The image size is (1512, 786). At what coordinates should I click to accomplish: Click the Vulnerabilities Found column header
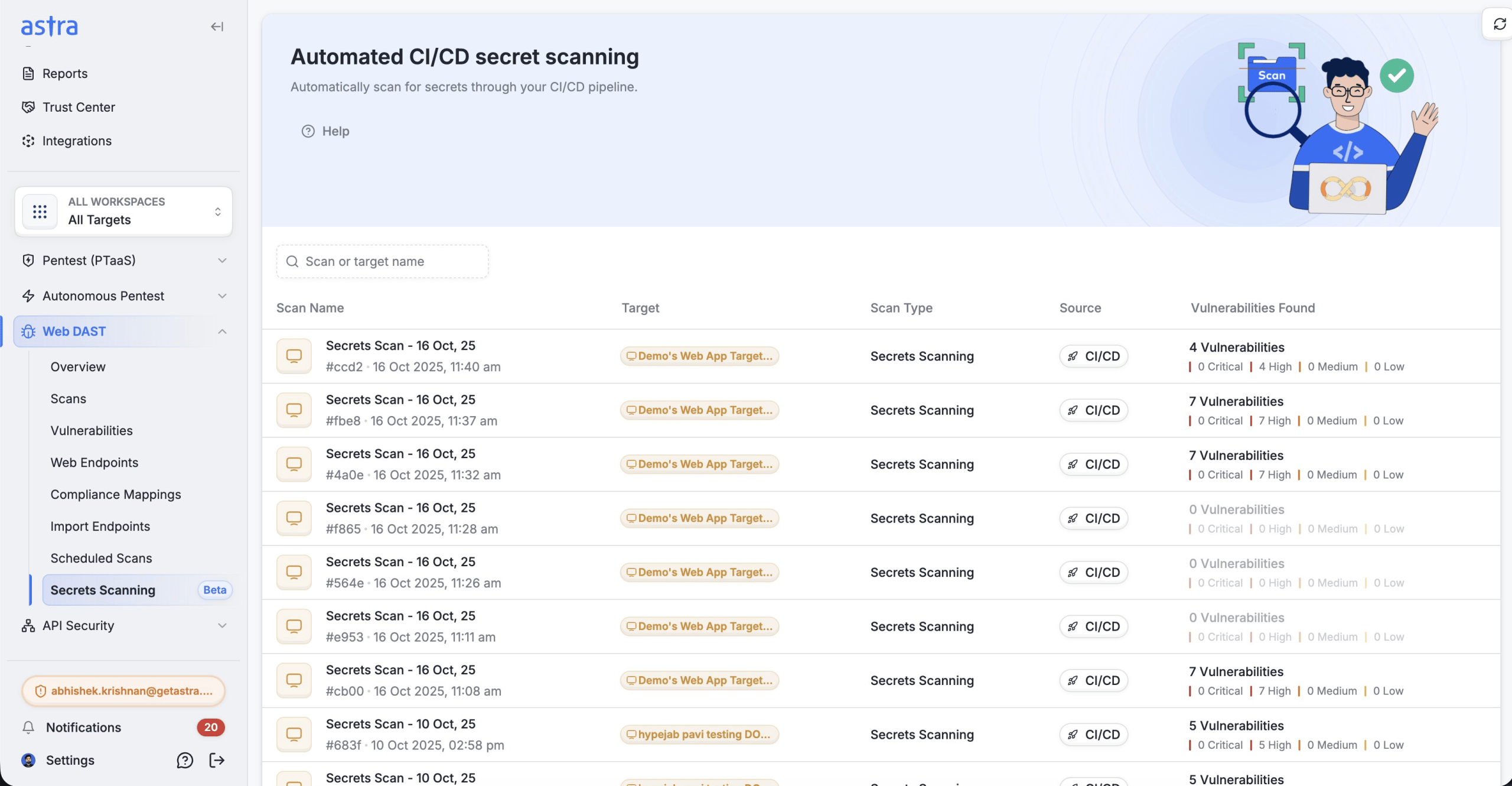pos(1253,308)
